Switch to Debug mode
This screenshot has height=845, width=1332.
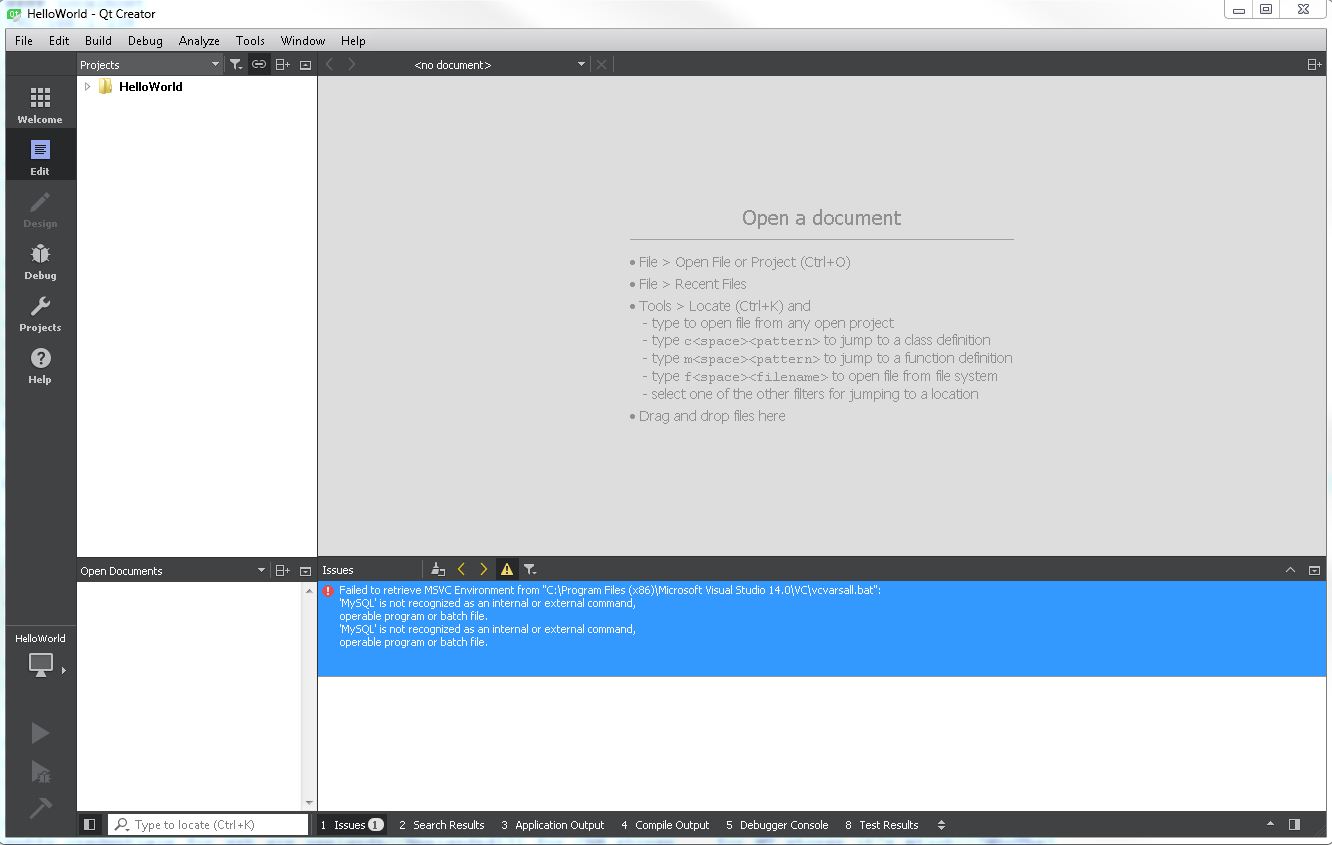(40, 260)
